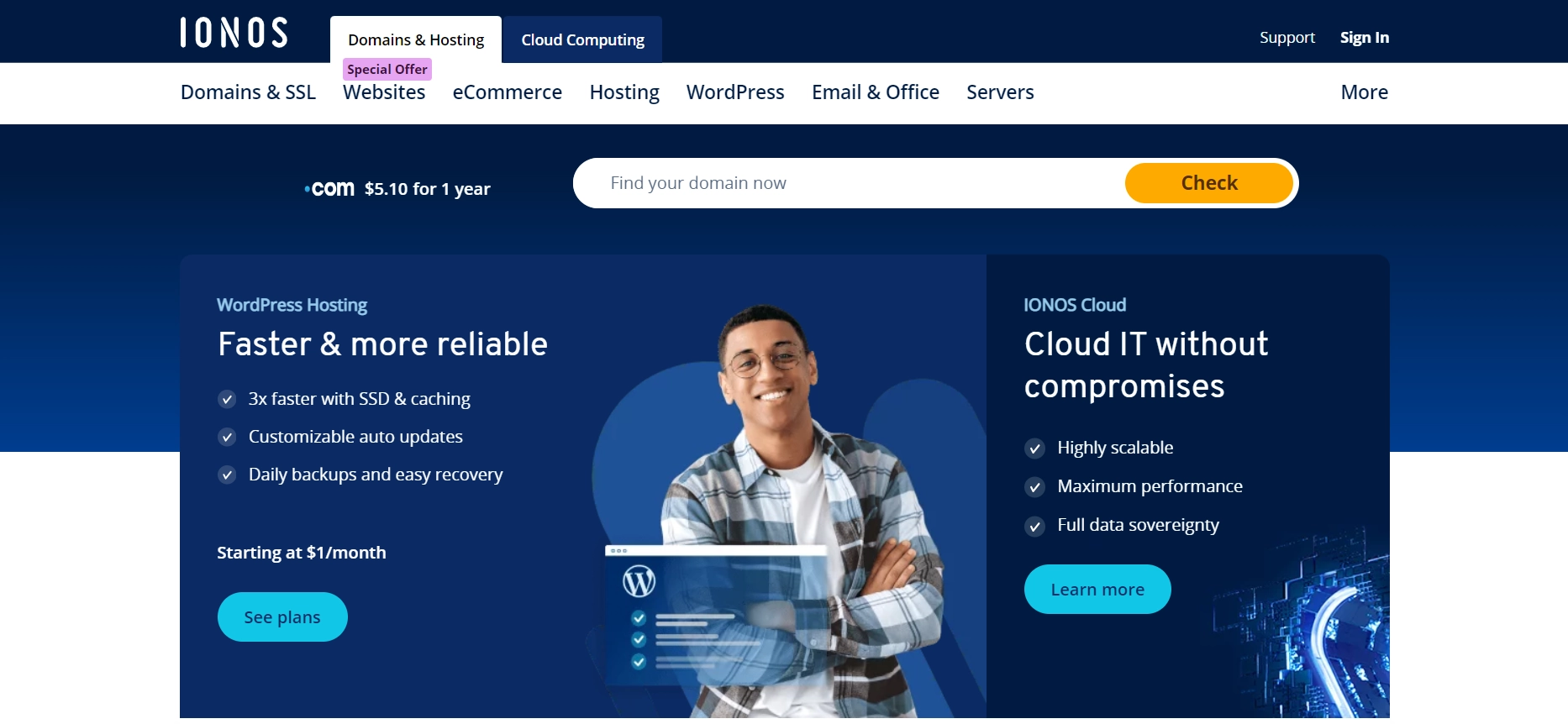Click the 'Maximum performance' text
Screen dimensions: 1568x724
(1150, 486)
